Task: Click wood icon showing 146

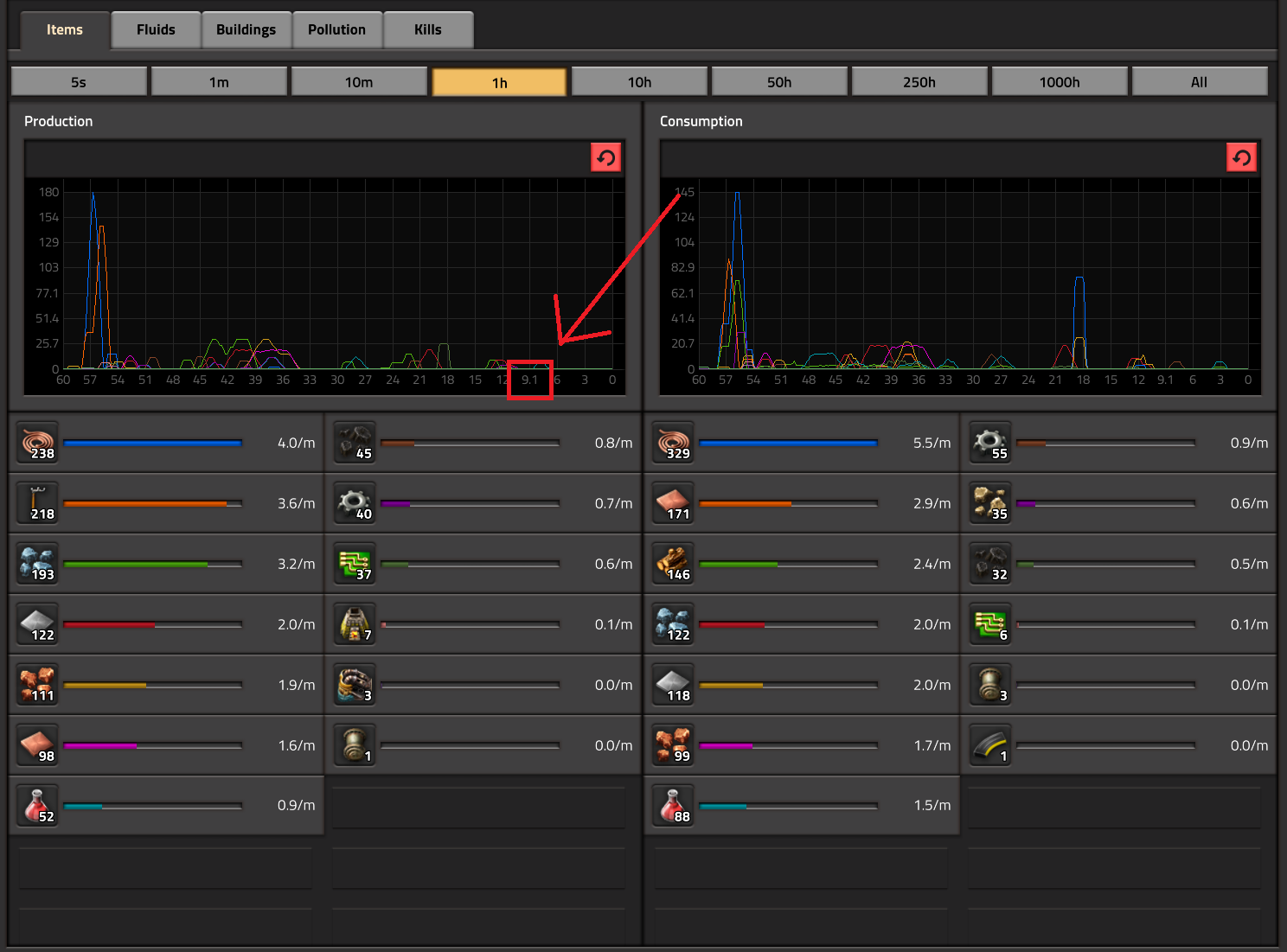Action: tap(674, 564)
